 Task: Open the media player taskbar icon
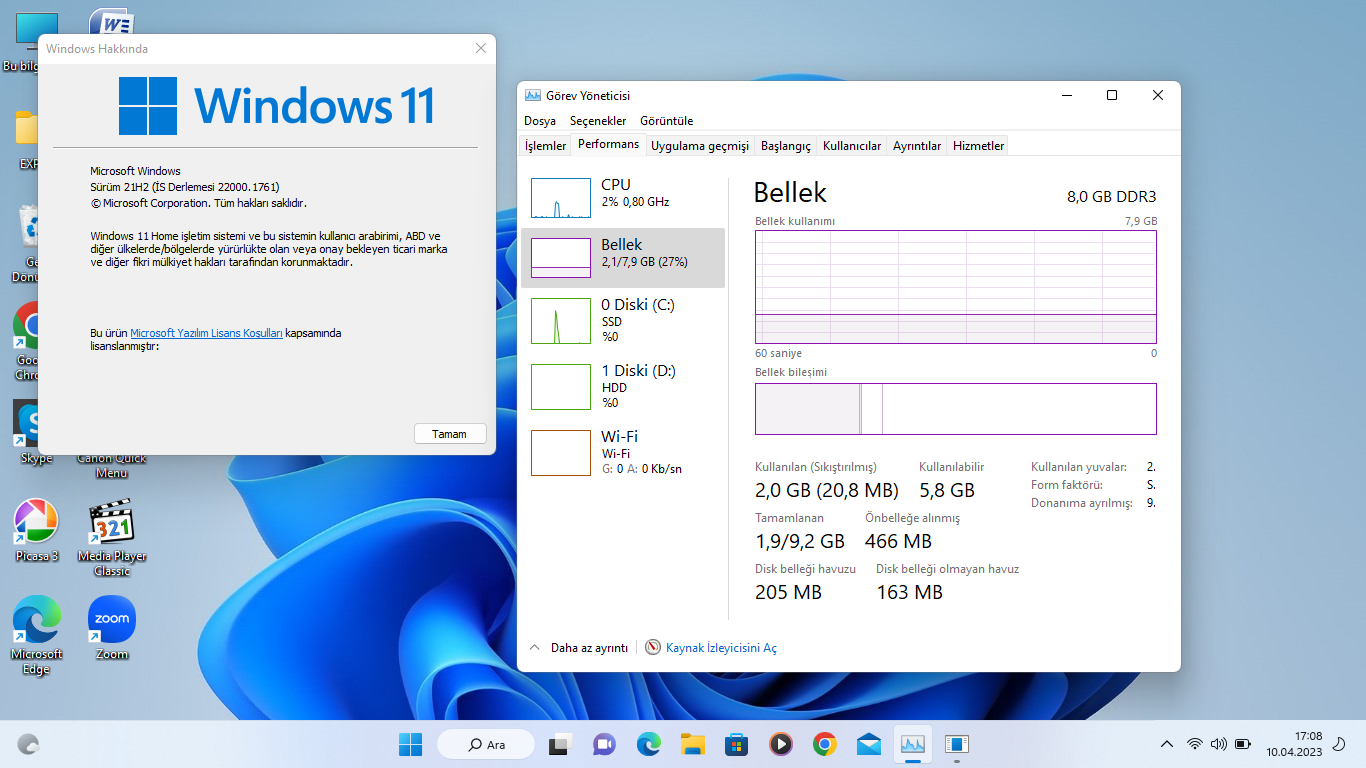coord(781,744)
